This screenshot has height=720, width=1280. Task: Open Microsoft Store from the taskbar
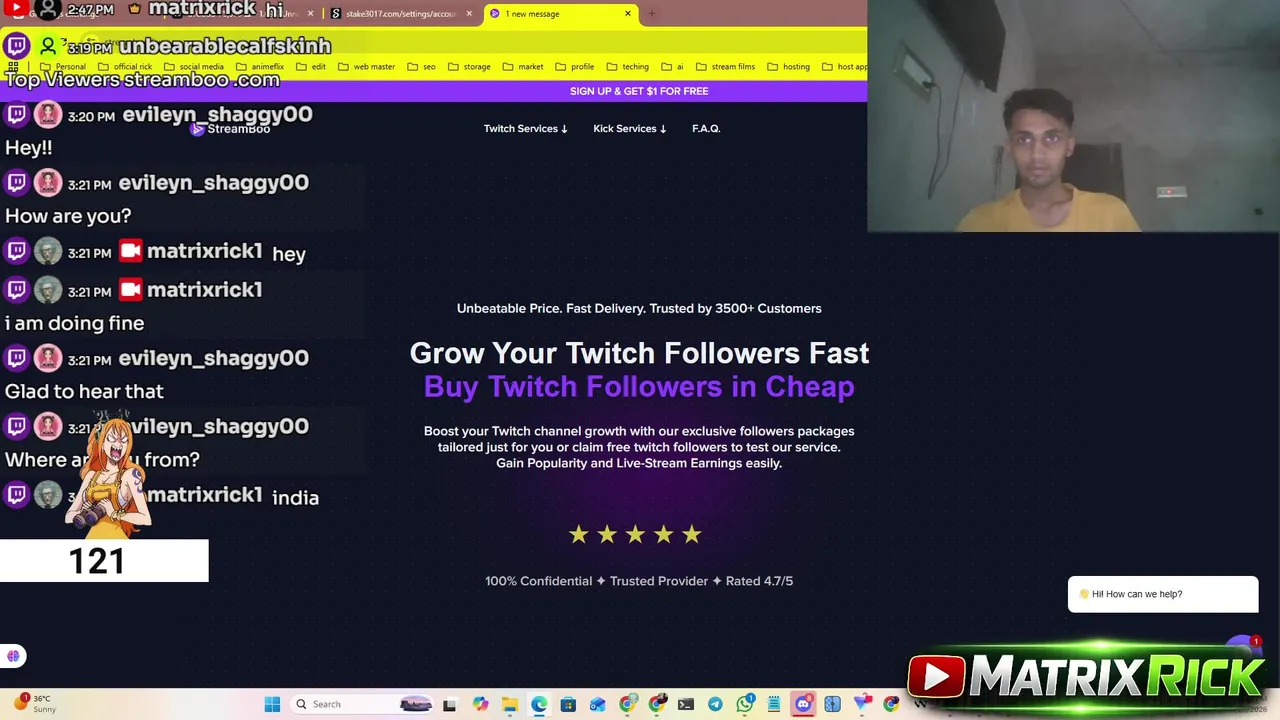click(x=568, y=704)
